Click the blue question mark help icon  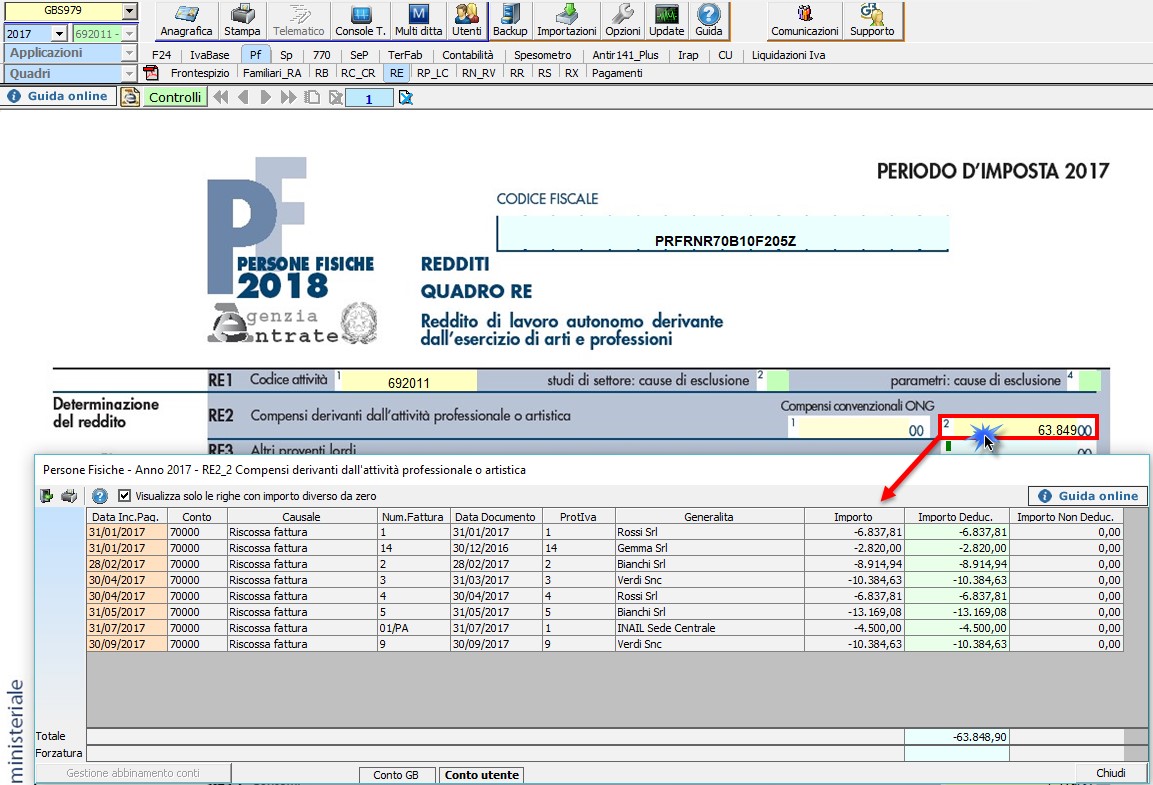(x=100, y=496)
